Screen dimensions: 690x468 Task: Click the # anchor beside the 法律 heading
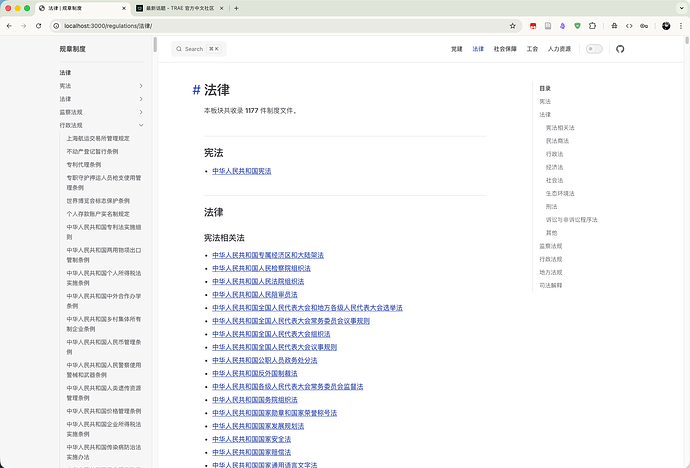(x=196, y=90)
